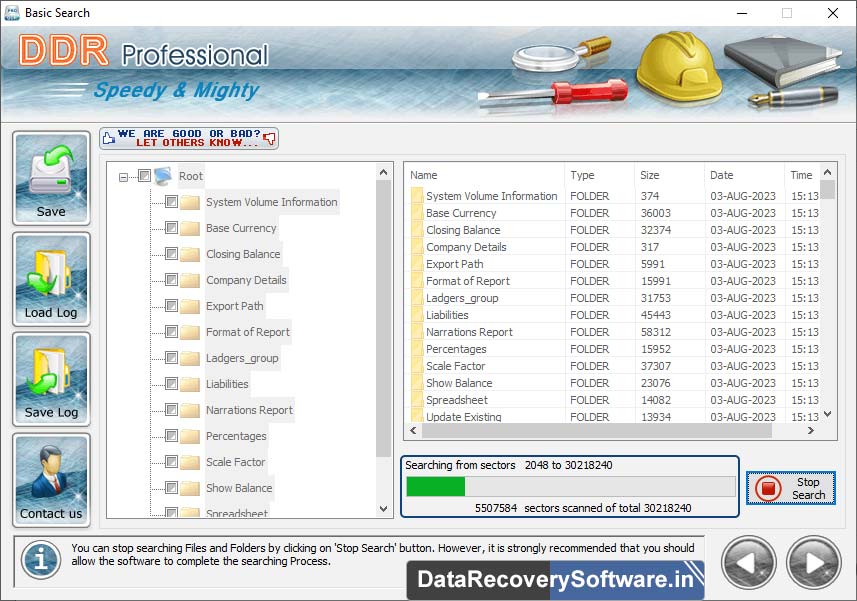The height and width of the screenshot is (601, 857).
Task: Go to the previous step with back arrow
Action: tap(748, 563)
